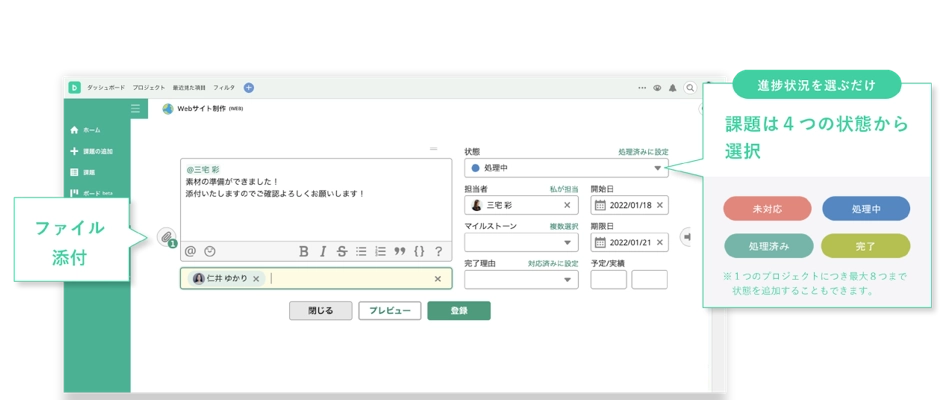Click the 閉じる button
This screenshot has width=943, height=400.
(321, 311)
